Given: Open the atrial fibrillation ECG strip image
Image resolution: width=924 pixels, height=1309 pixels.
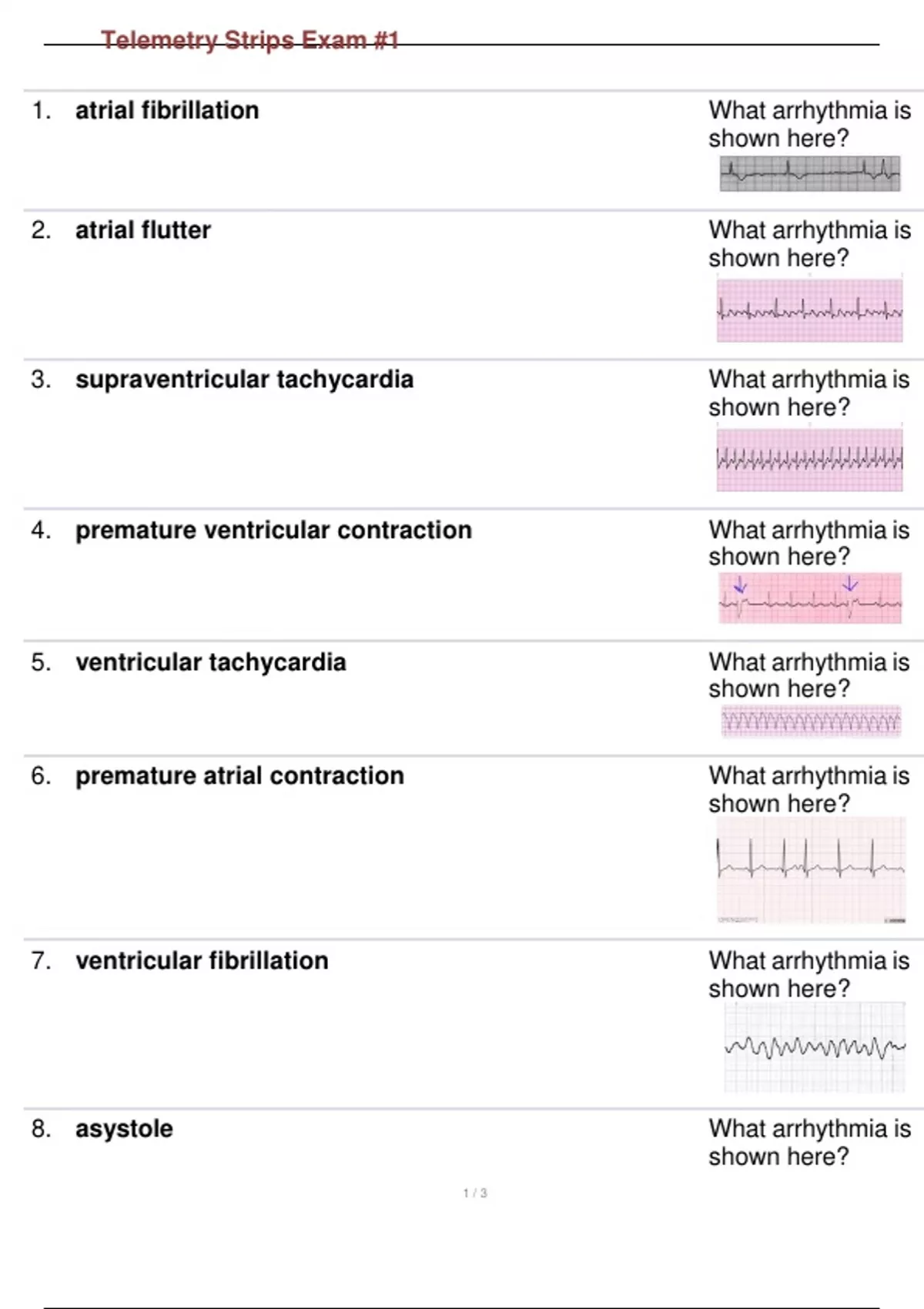Looking at the screenshot, I should point(810,174).
